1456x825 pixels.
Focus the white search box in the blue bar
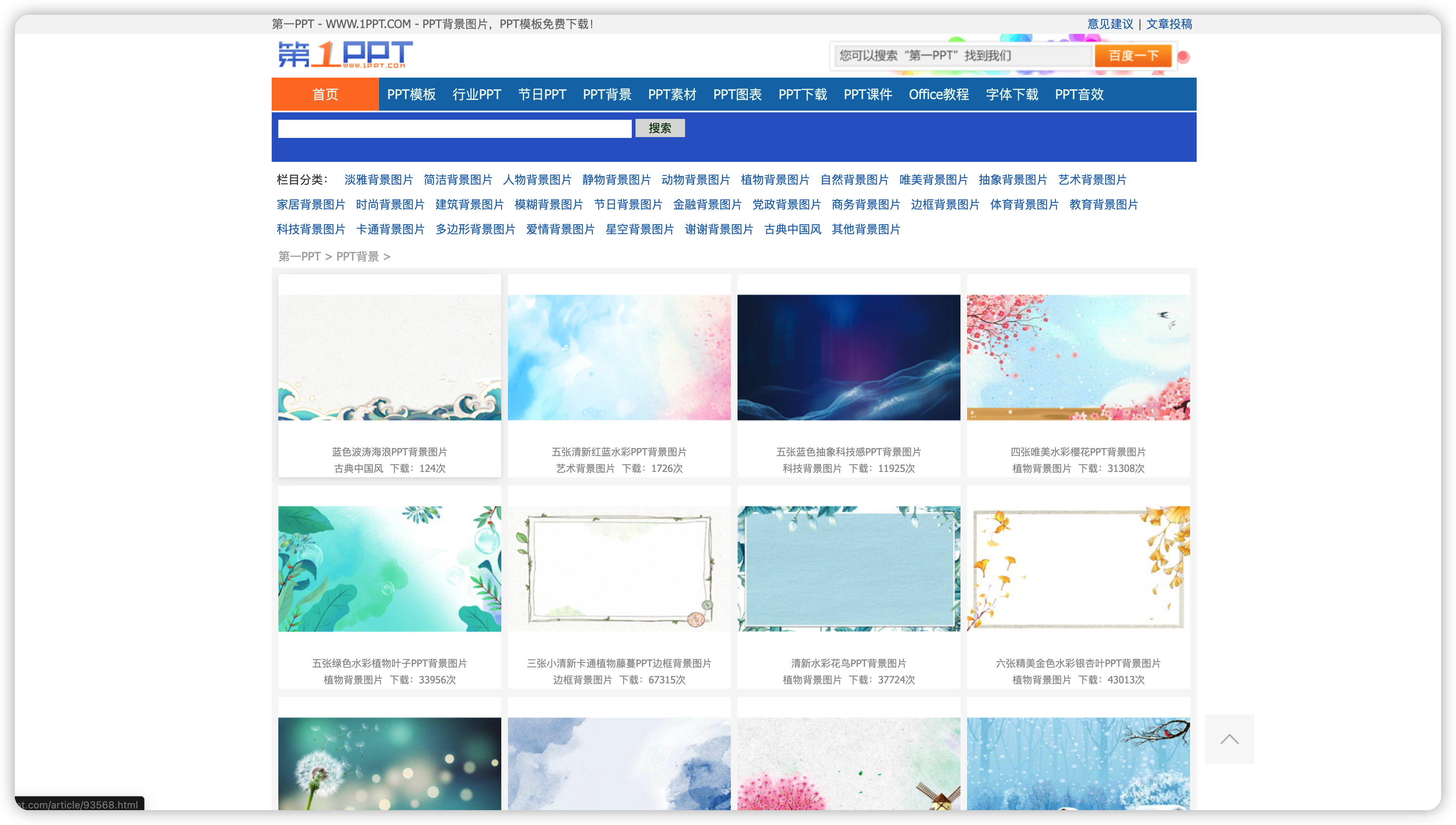(x=454, y=129)
